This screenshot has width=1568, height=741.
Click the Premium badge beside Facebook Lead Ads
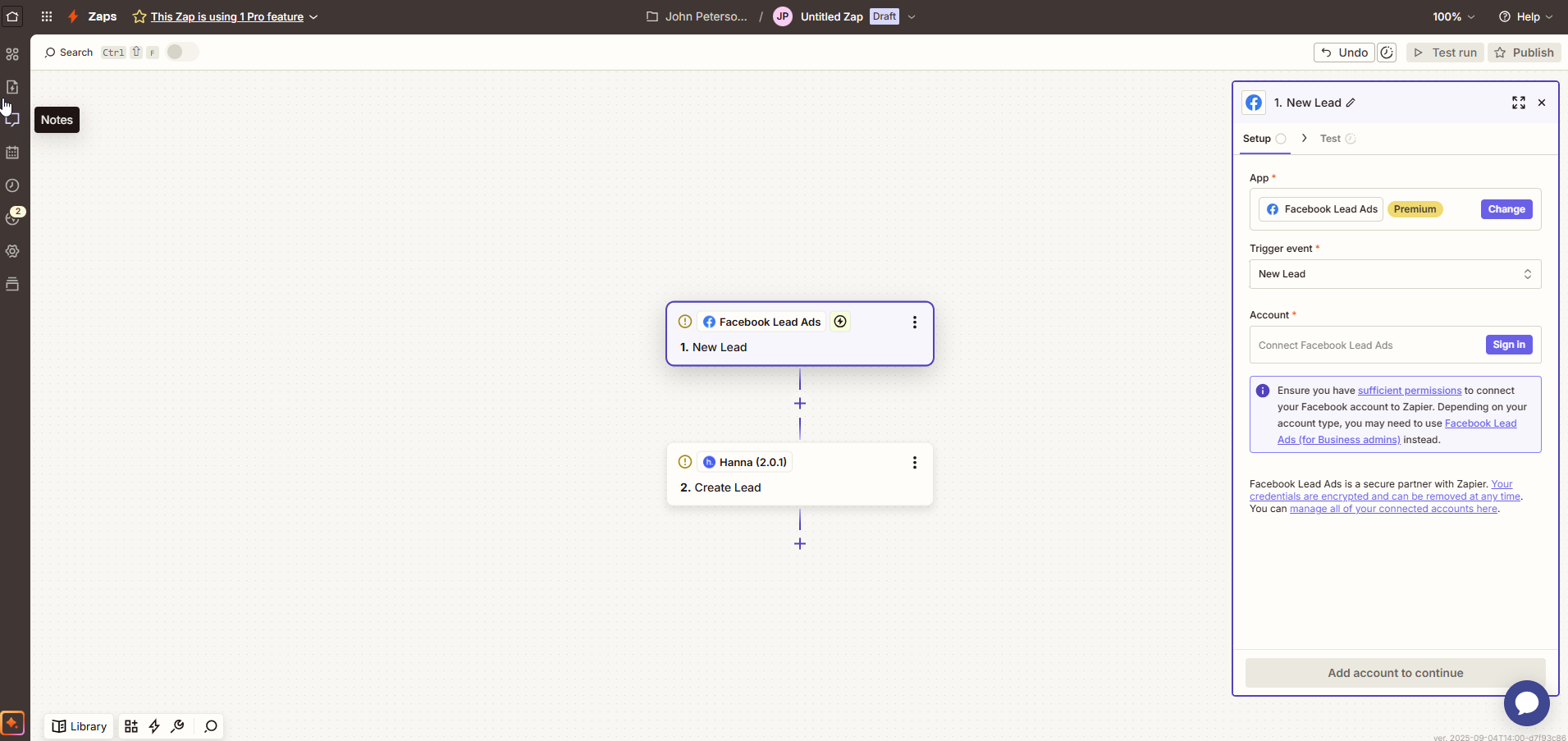[x=1415, y=209]
